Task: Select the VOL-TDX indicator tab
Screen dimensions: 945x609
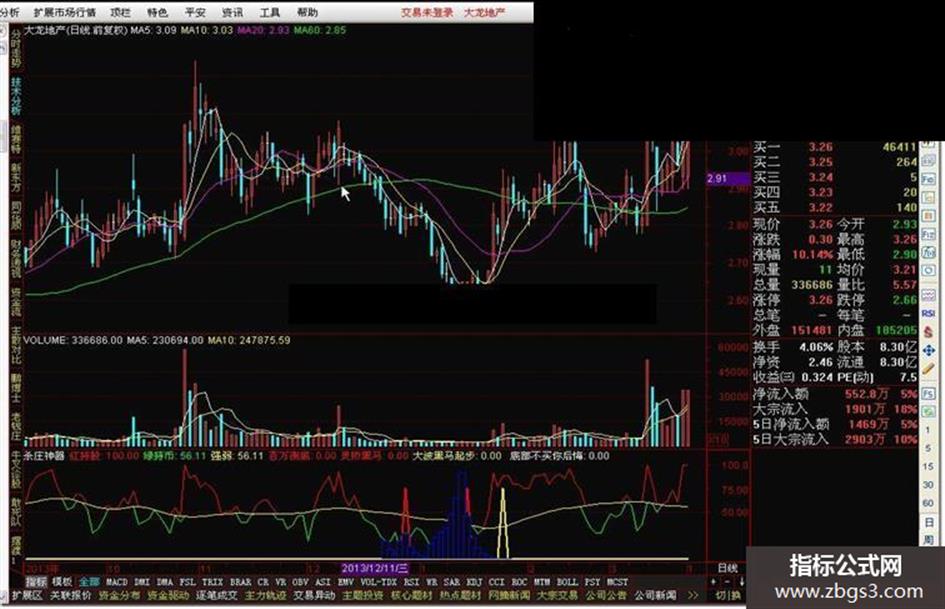Action: 378,582
